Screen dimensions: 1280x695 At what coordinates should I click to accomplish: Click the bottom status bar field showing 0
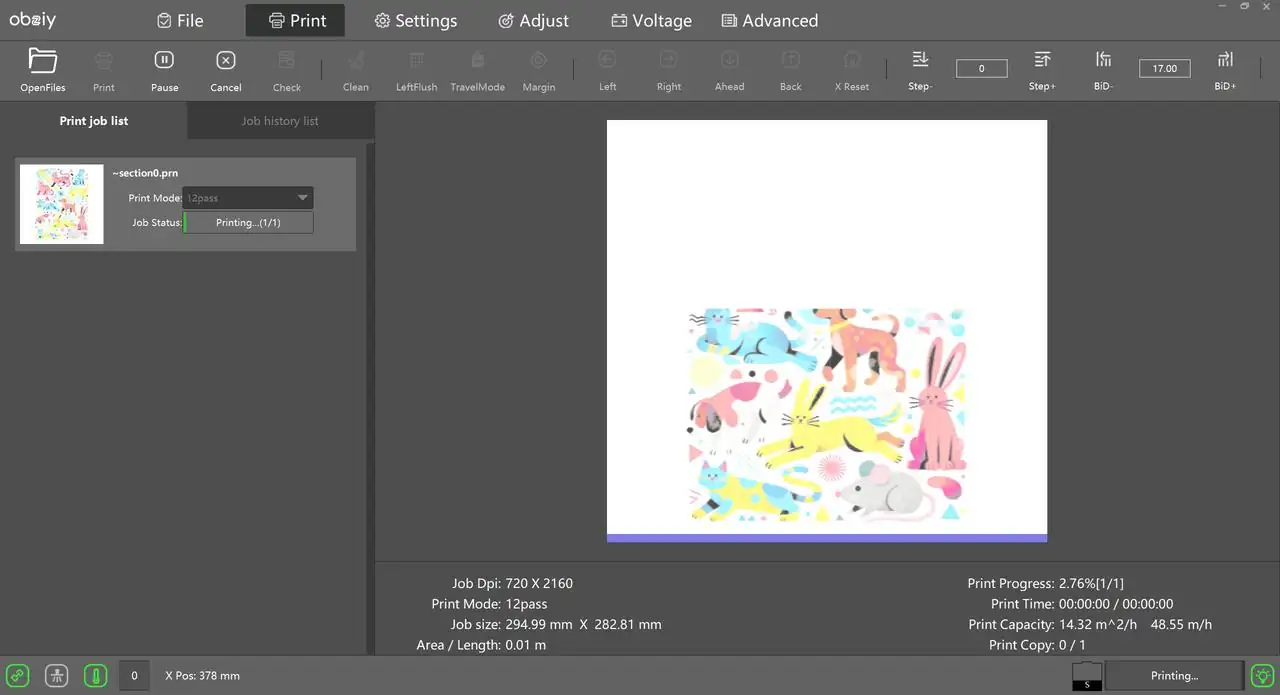coord(134,675)
